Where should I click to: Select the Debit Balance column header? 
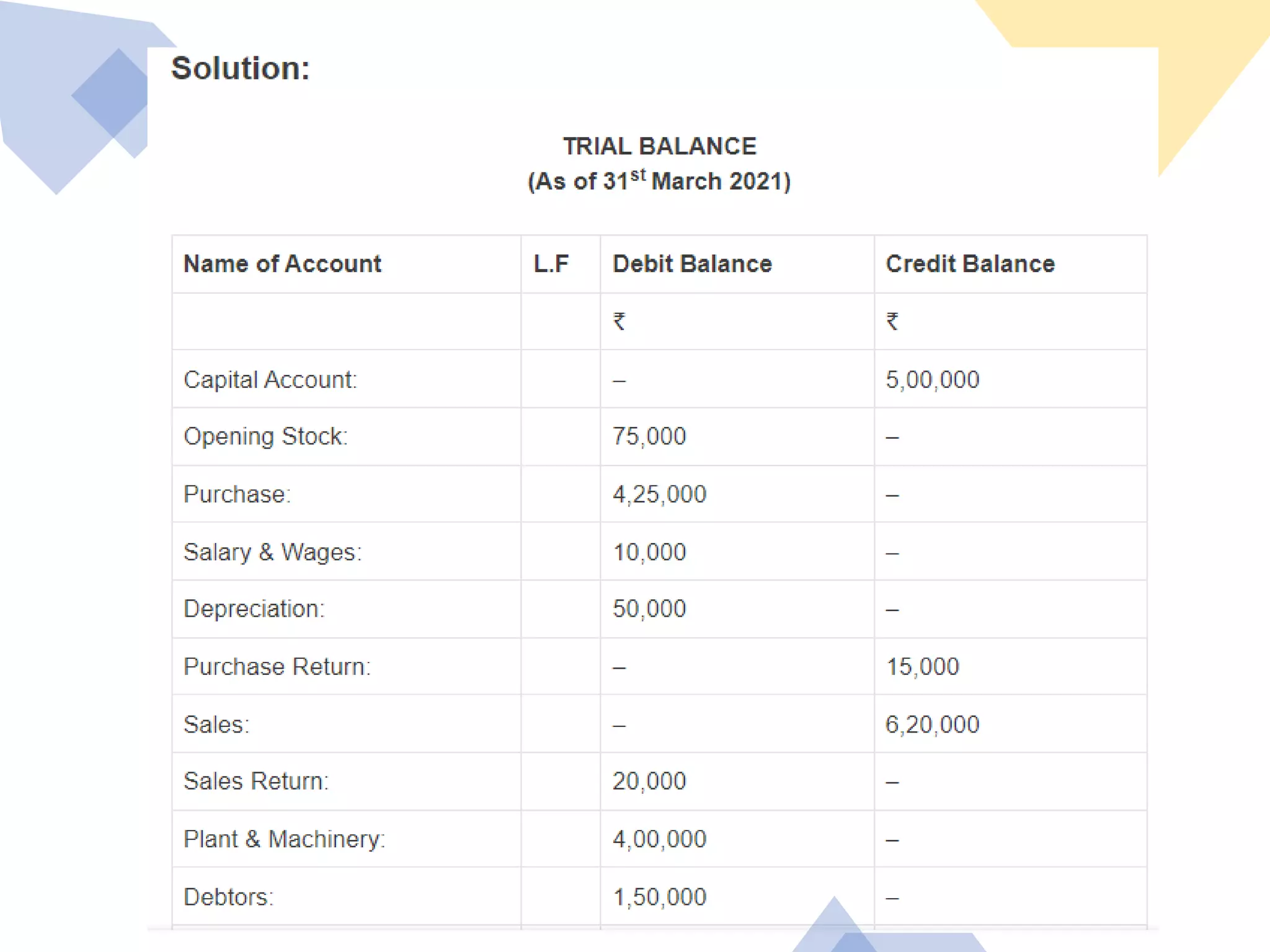[x=692, y=264]
